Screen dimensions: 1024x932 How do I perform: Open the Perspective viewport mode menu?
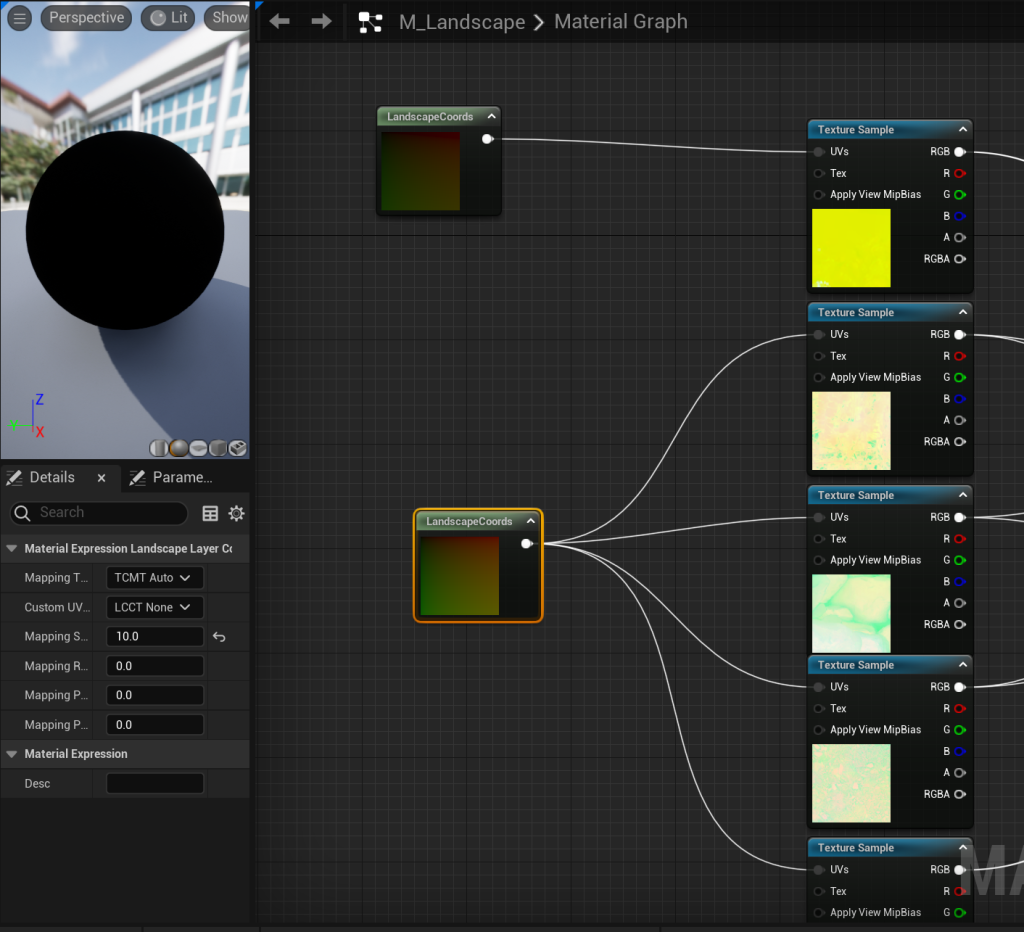click(86, 18)
